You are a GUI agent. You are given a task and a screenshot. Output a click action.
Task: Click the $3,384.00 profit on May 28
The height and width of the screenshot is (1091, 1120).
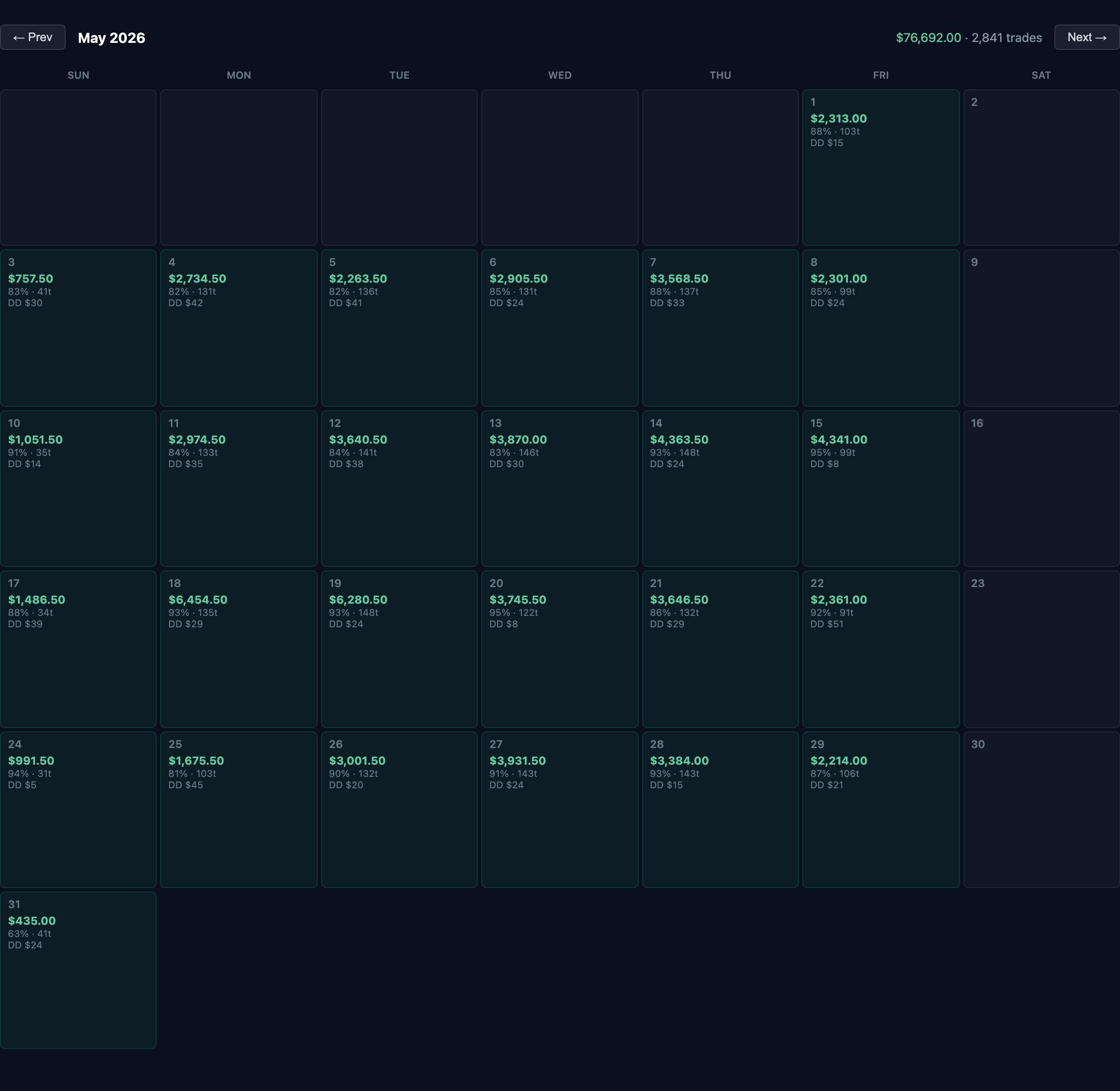(679, 760)
